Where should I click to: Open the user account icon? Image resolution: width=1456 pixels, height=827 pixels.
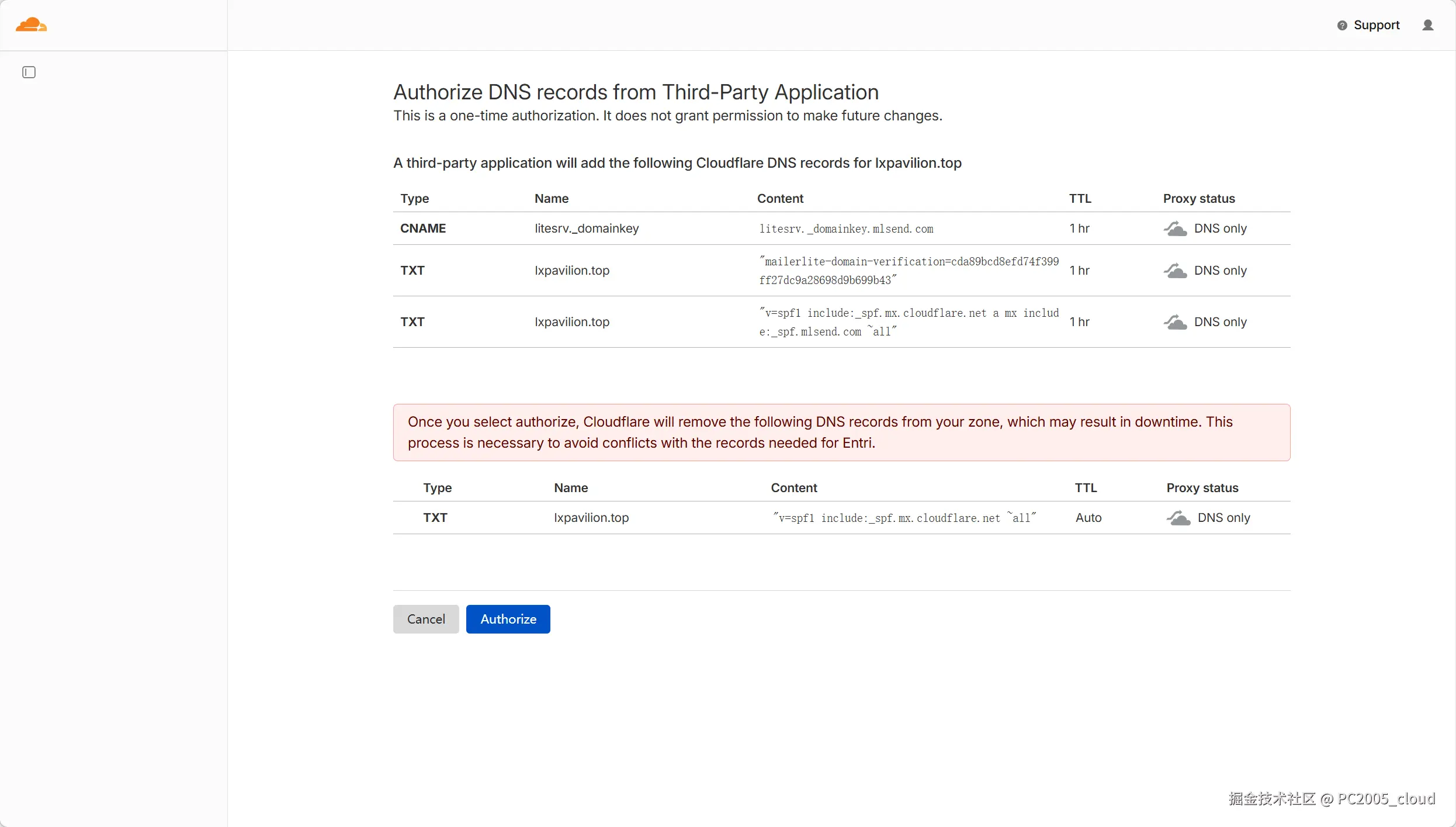pyautogui.click(x=1428, y=25)
